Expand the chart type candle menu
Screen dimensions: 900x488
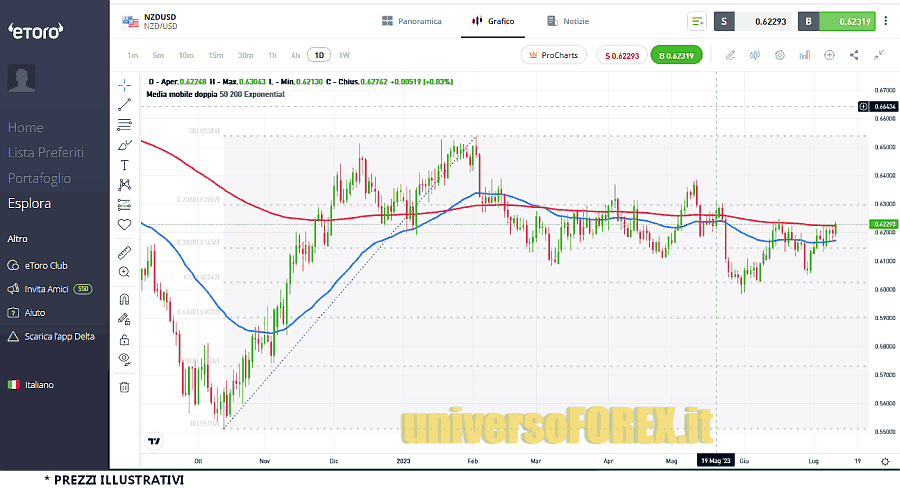point(755,55)
